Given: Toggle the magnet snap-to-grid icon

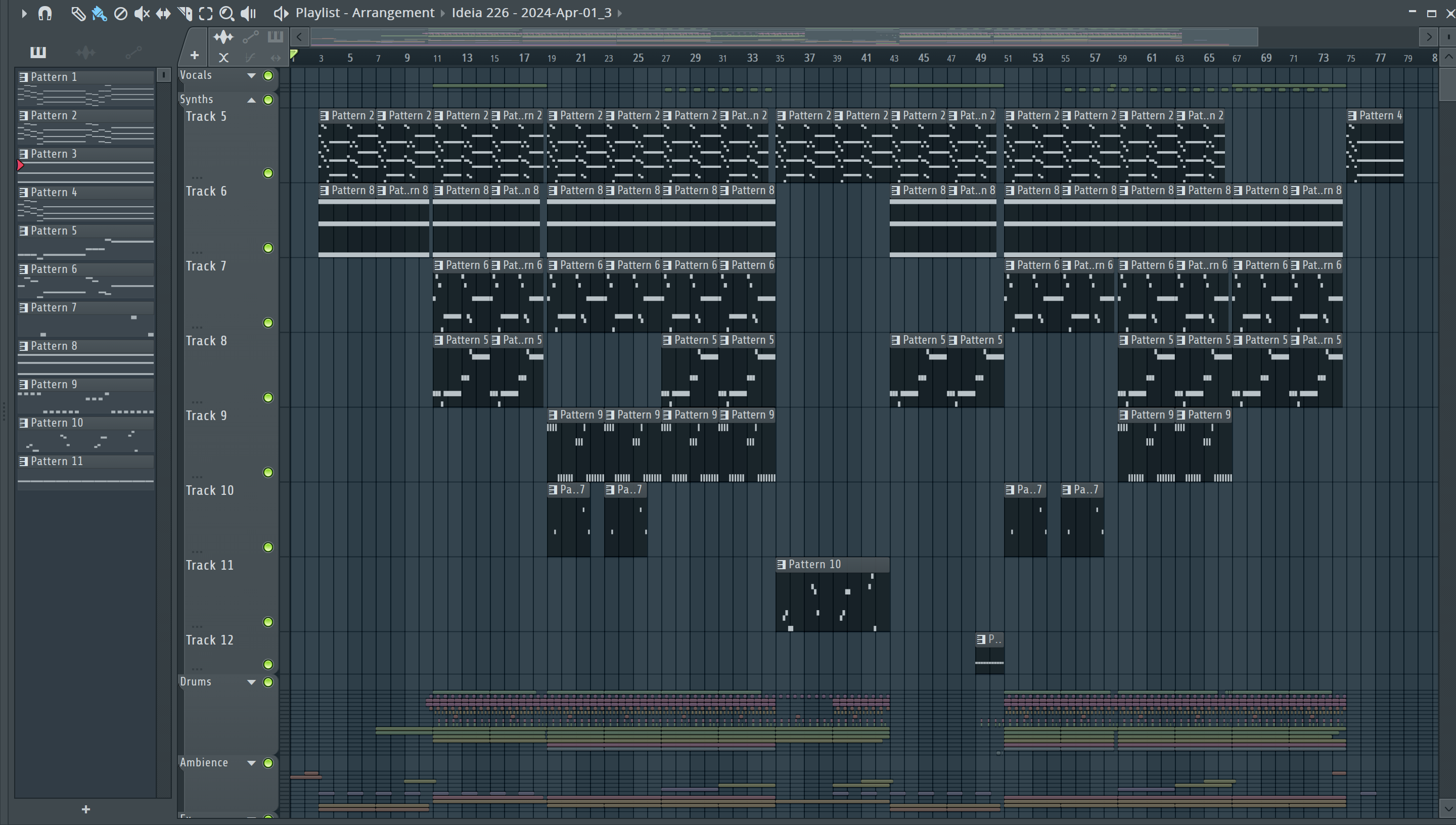Looking at the screenshot, I should [45, 13].
